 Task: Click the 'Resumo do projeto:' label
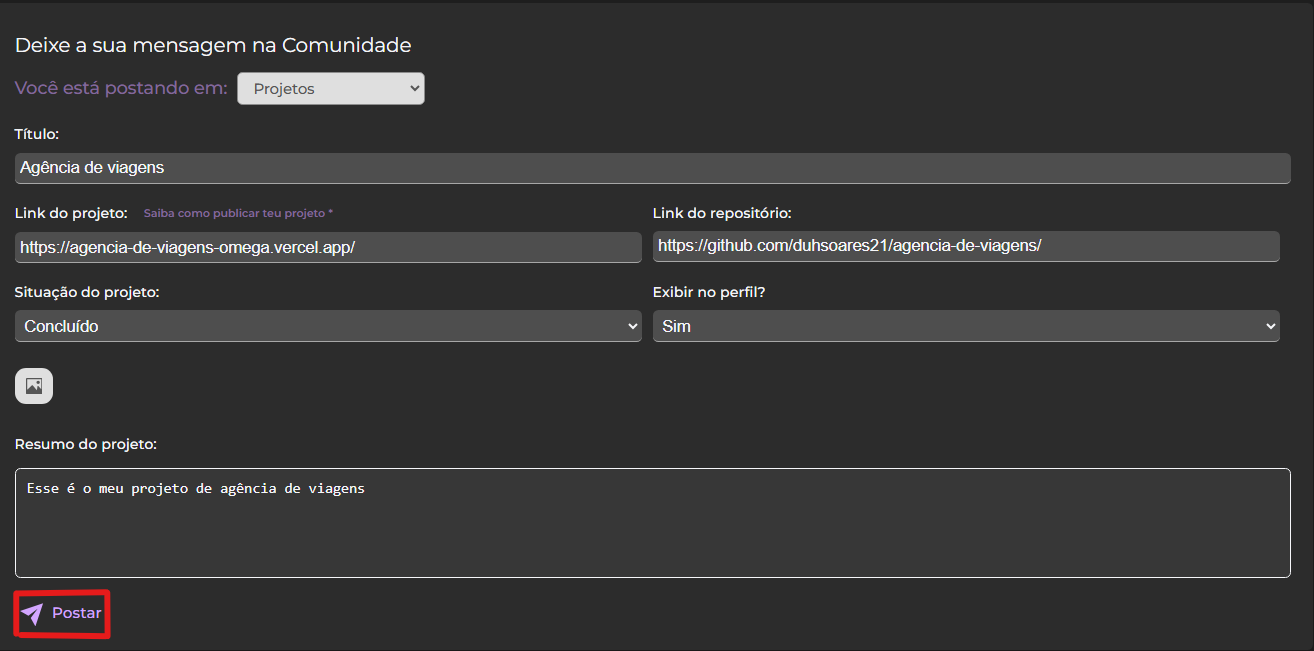[86, 443]
